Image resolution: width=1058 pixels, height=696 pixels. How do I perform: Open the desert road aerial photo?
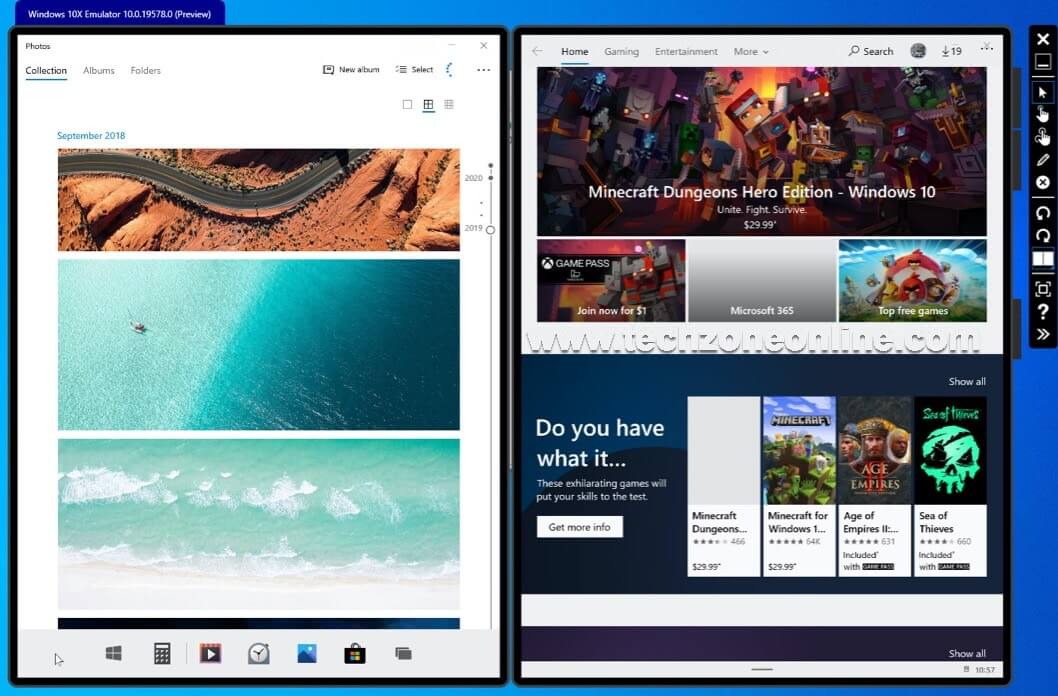coord(258,200)
